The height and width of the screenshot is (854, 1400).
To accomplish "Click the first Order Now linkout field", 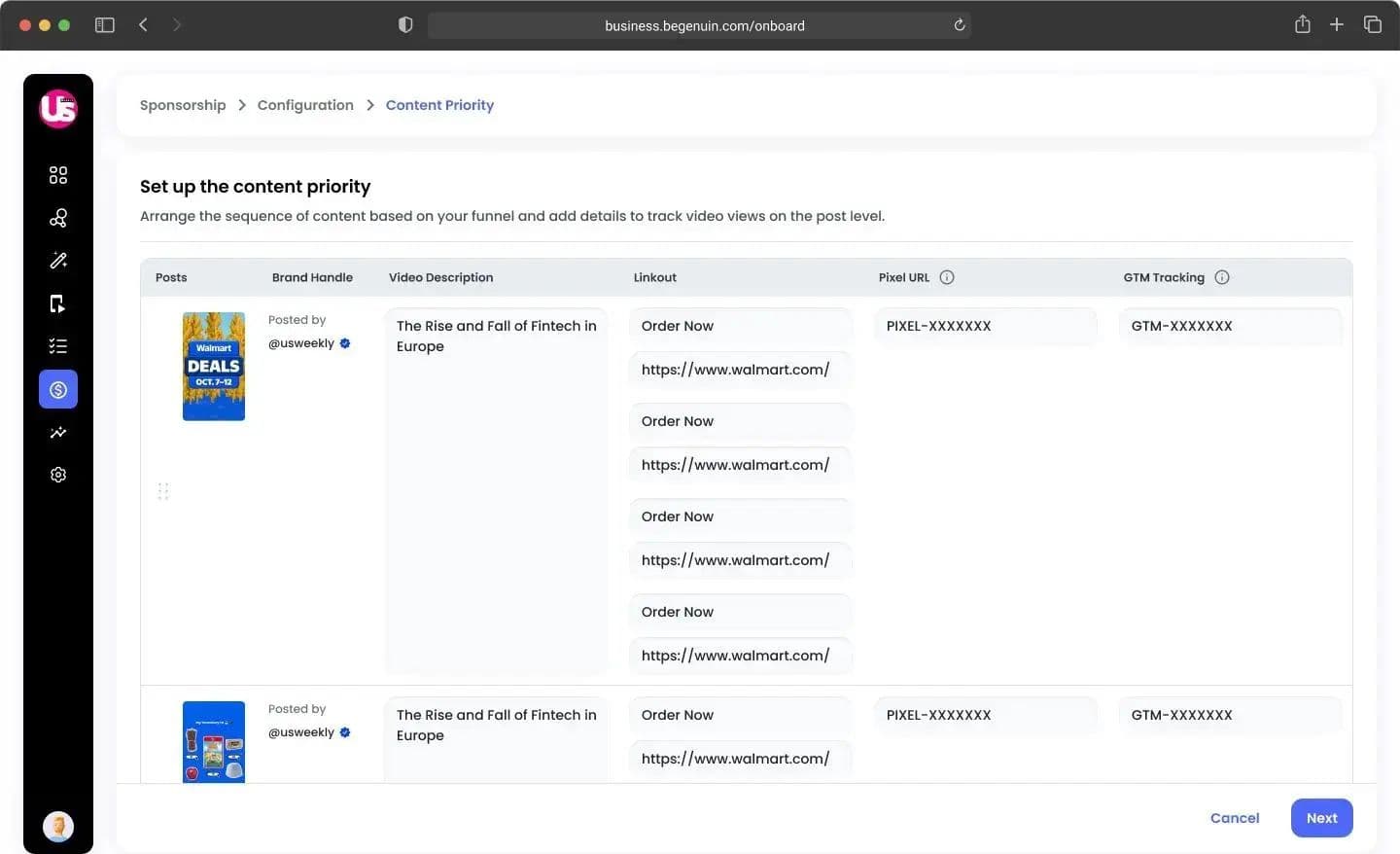I will click(741, 326).
